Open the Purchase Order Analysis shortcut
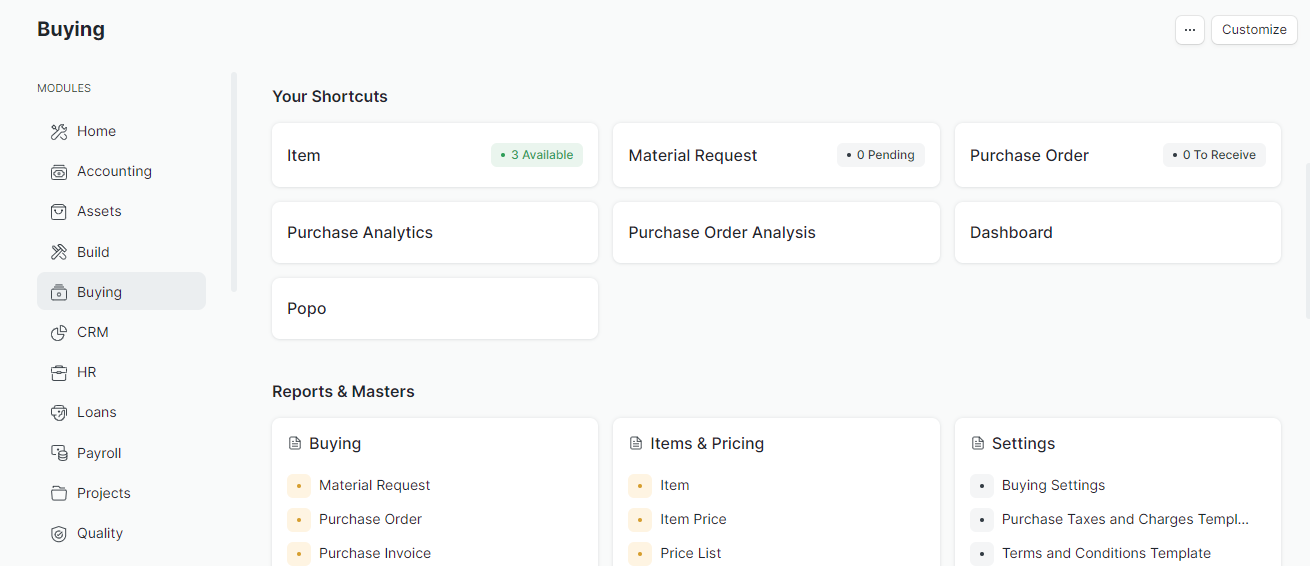This screenshot has width=1310, height=566. pyautogui.click(x=775, y=232)
